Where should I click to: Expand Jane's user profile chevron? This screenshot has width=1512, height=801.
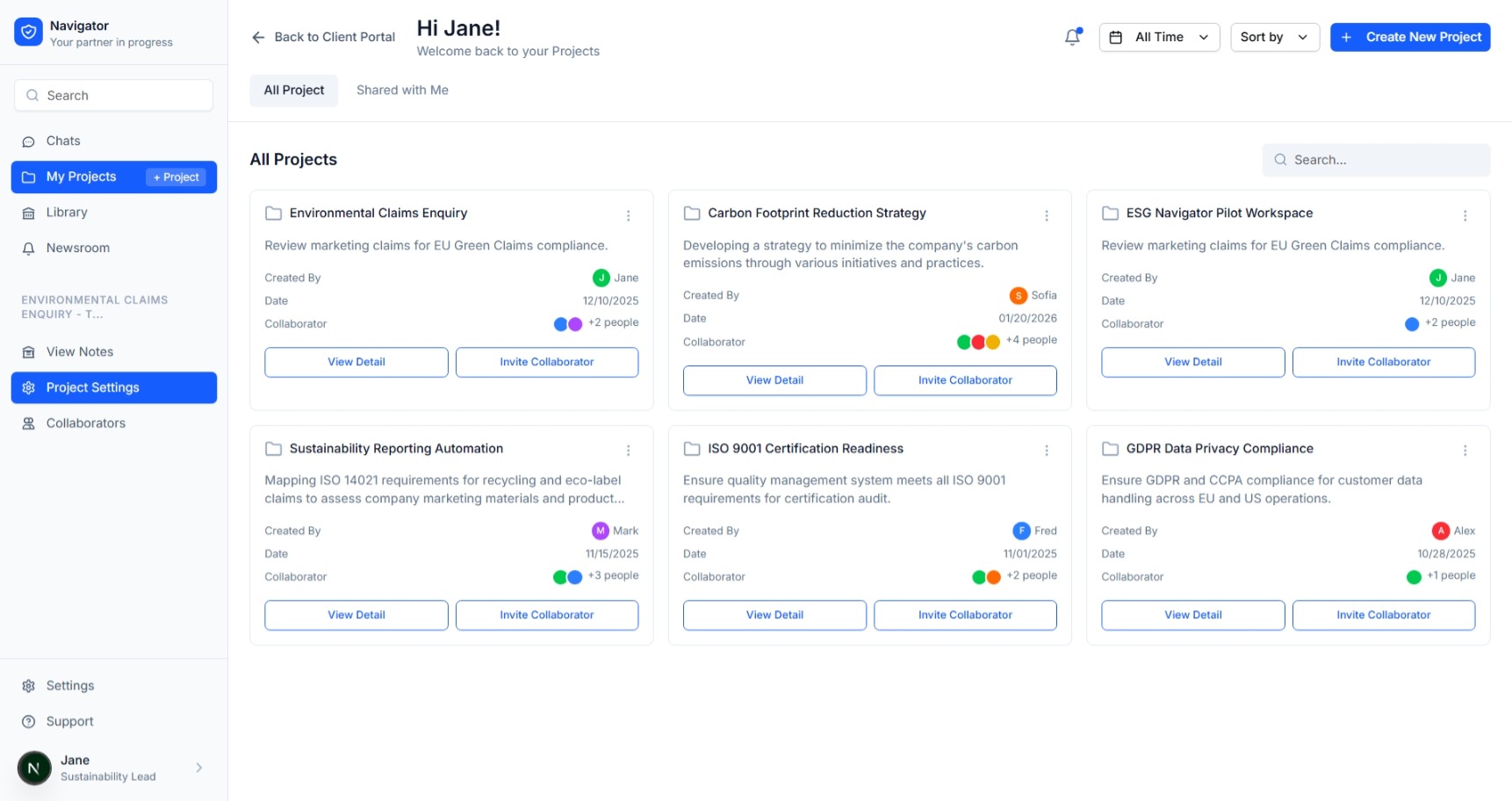coord(199,768)
